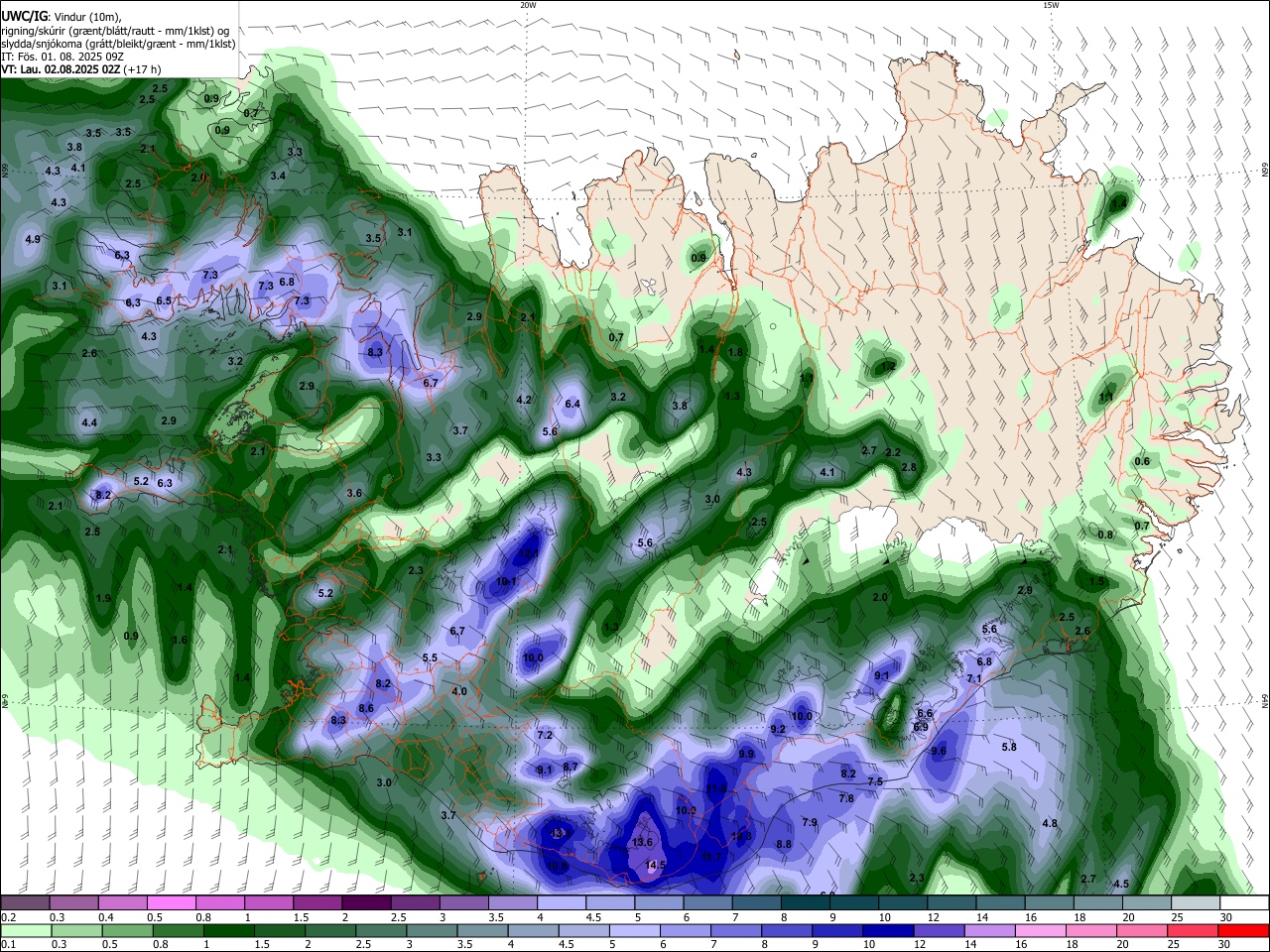Click the 8.6 precipitation value

366,708
